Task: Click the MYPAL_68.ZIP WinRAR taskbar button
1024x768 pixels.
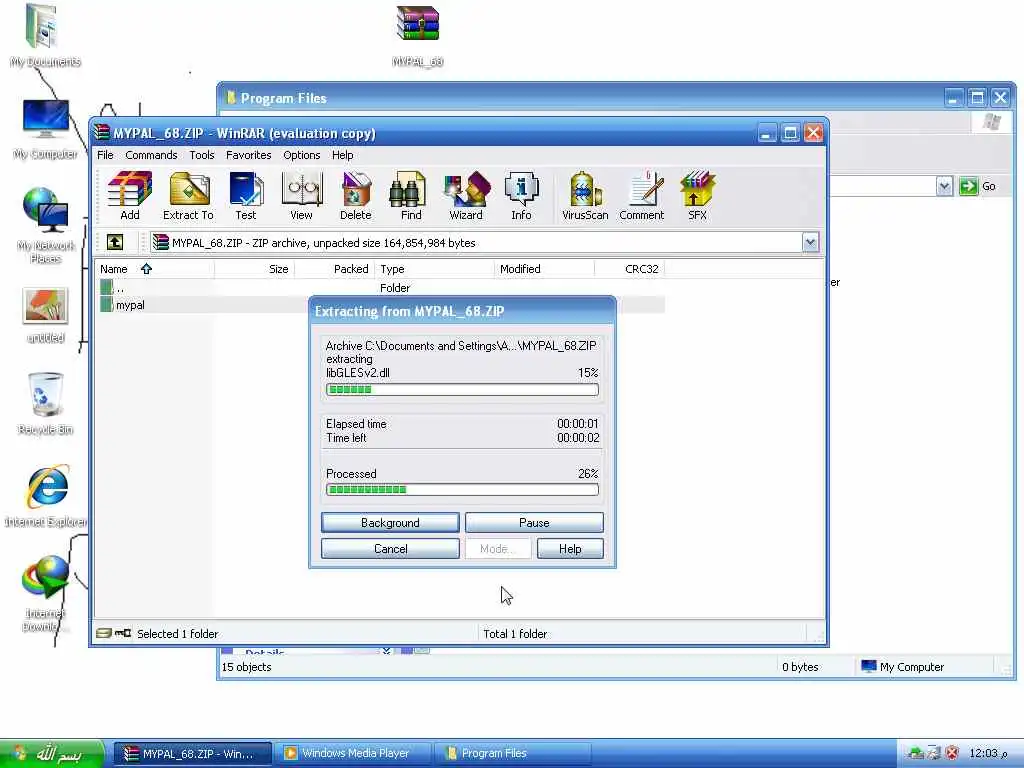Action: click(x=193, y=753)
